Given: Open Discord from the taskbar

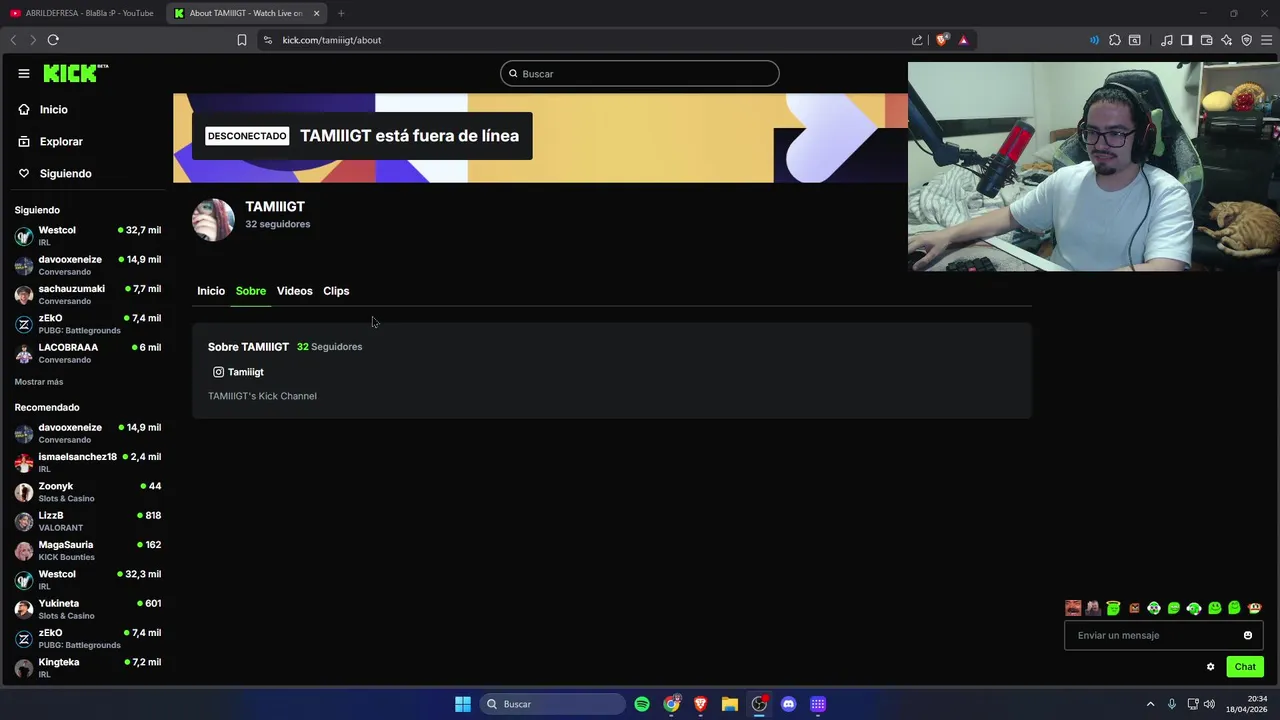Looking at the screenshot, I should click(x=788, y=704).
